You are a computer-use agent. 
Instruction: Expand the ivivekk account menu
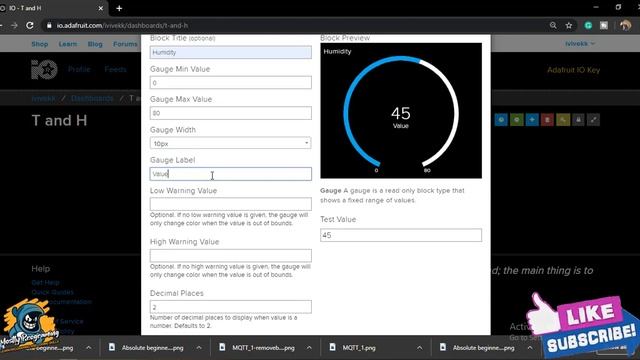(x=580, y=43)
